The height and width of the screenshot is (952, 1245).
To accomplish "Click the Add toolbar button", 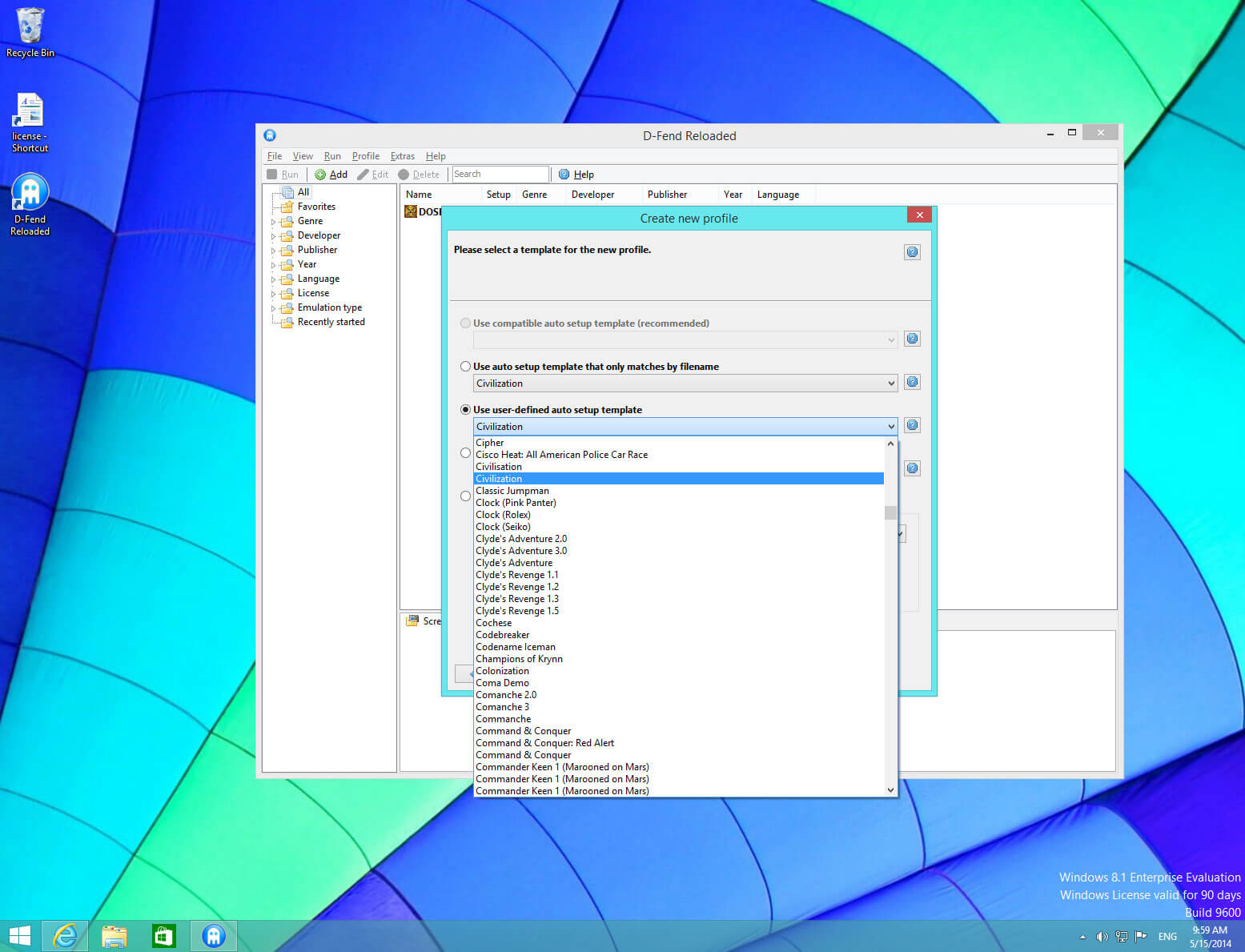I will (331, 175).
